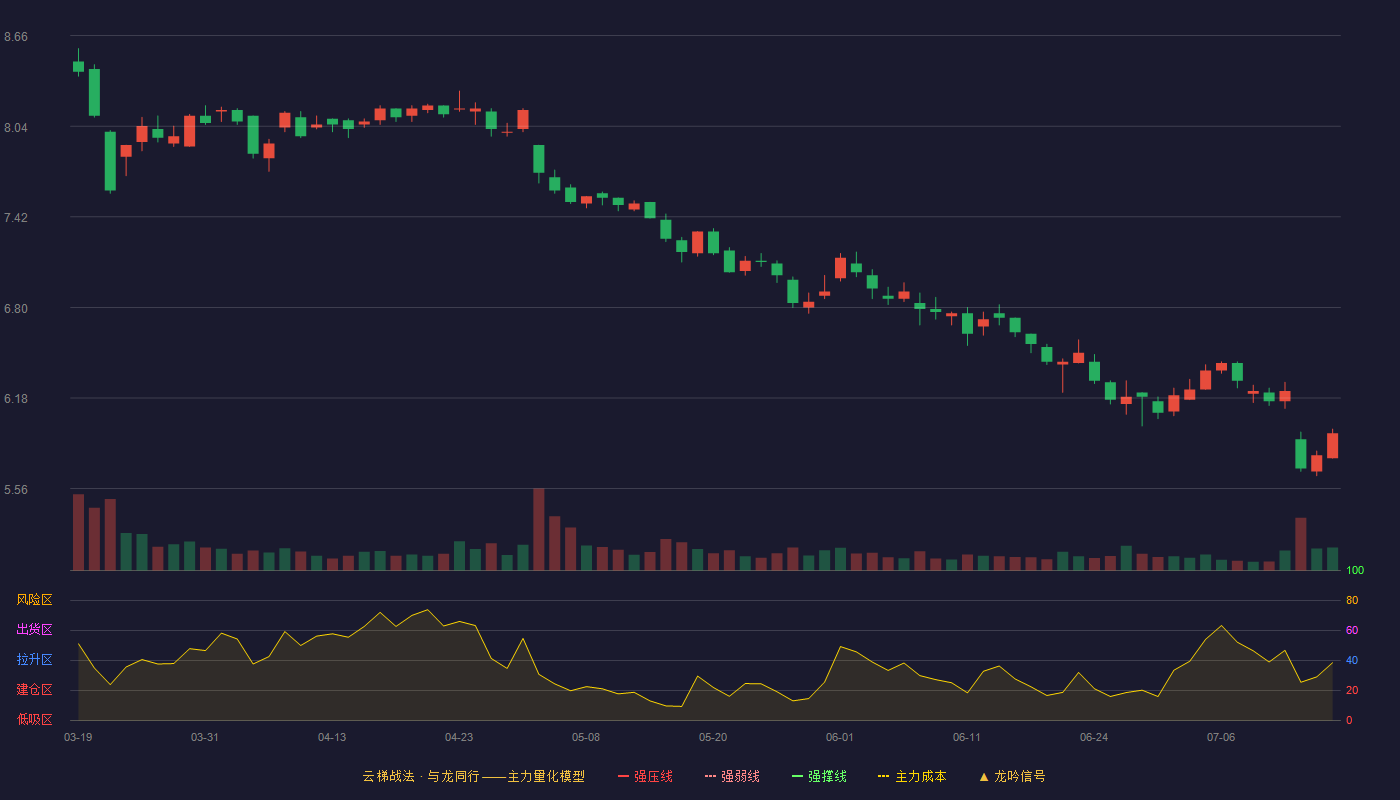Click the blue 40 indicator axis value
Image resolution: width=1400 pixels, height=800 pixels.
pos(1352,660)
